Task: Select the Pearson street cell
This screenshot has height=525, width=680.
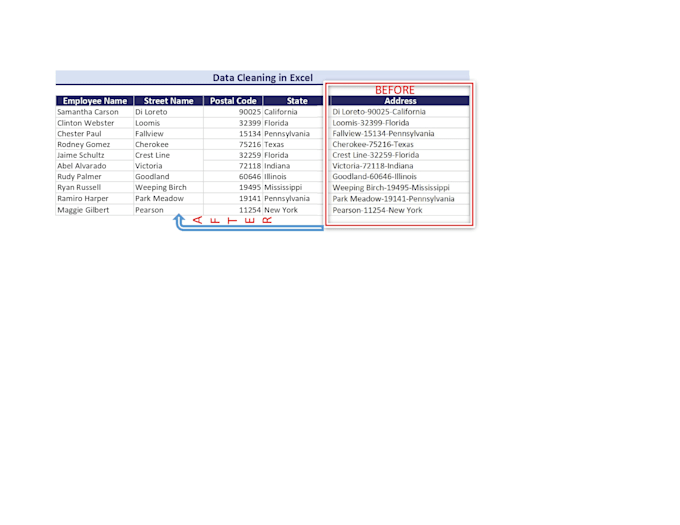Action: click(x=168, y=210)
